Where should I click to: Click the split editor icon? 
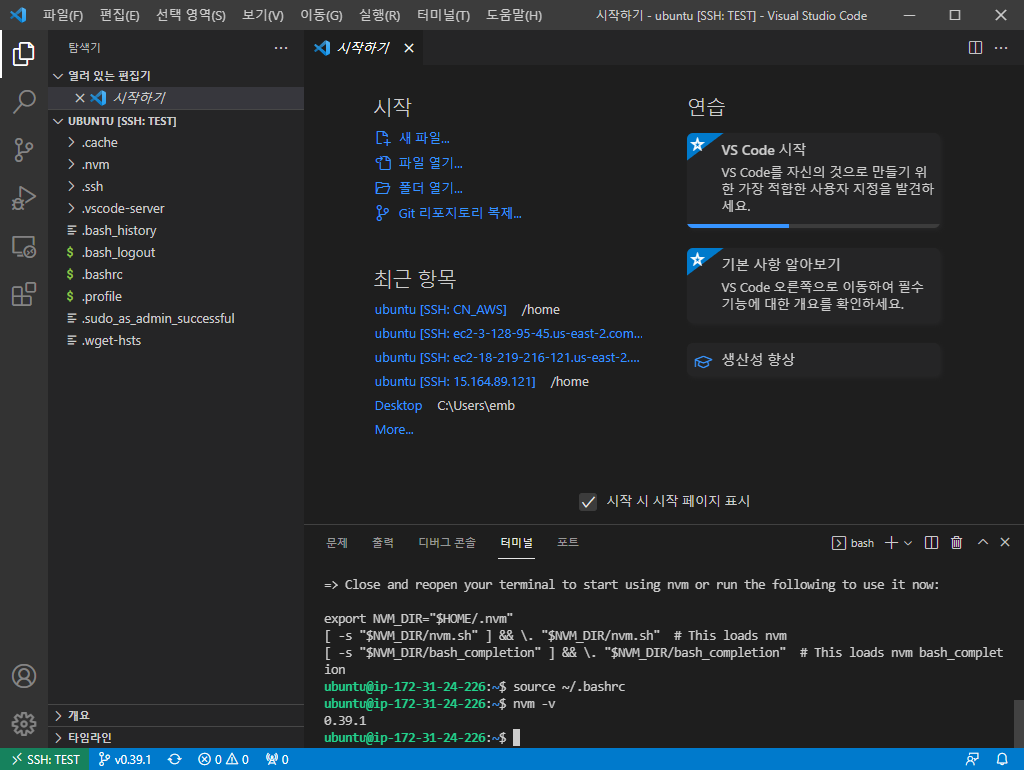pyautogui.click(x=975, y=48)
